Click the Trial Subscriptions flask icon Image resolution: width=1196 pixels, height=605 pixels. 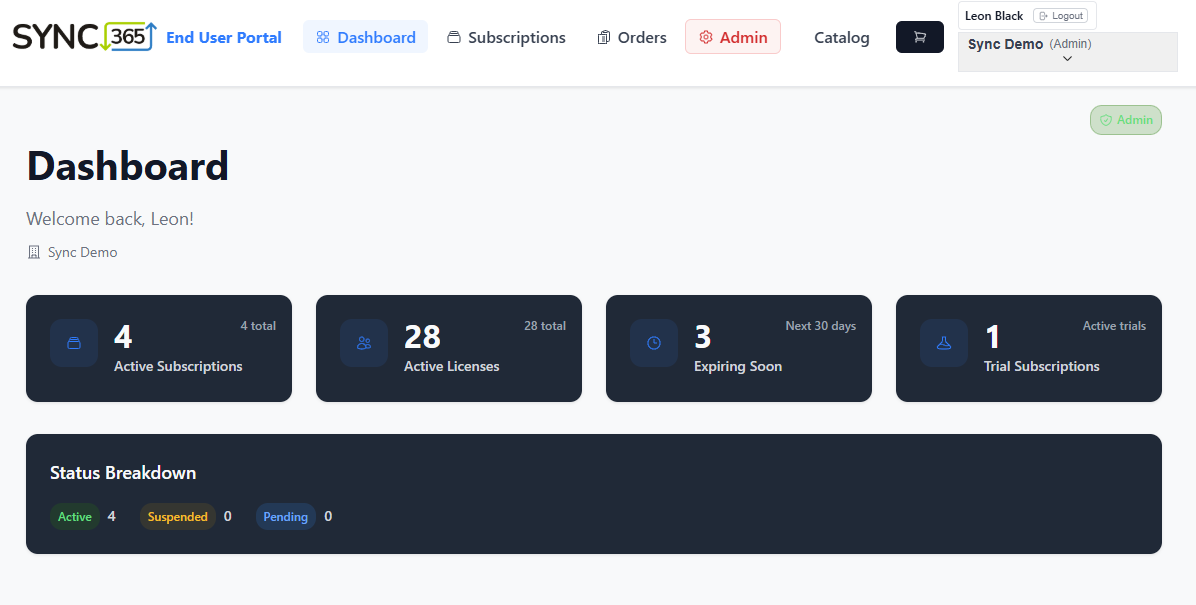point(944,343)
